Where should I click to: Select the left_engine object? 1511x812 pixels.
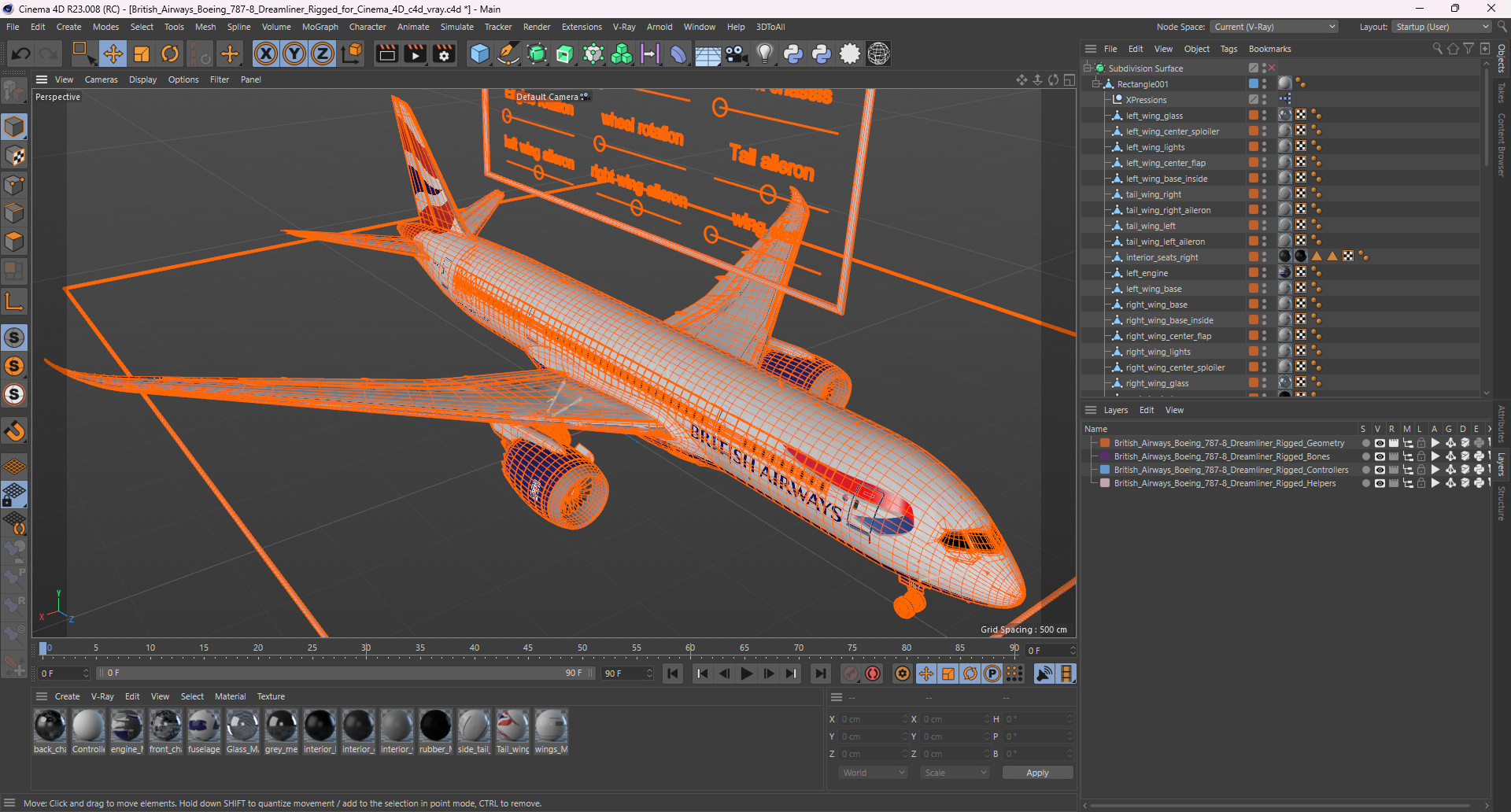(x=1147, y=273)
